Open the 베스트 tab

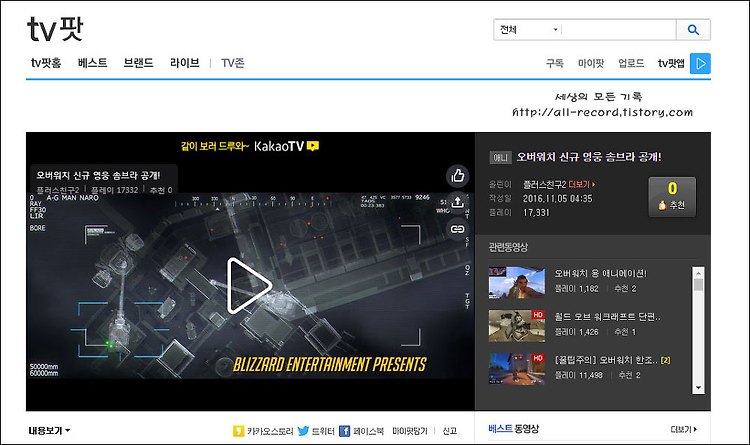tap(92, 63)
